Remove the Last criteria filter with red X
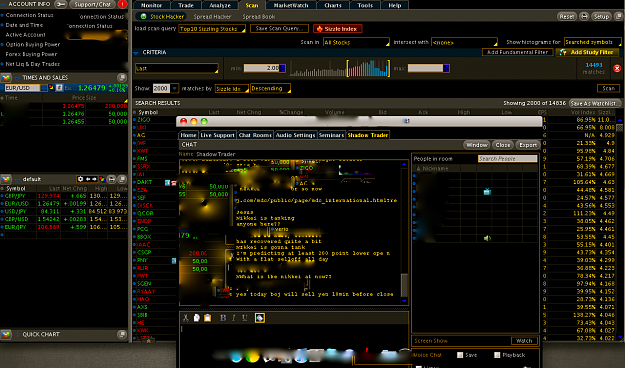This screenshot has width=625, height=368. pos(617,68)
